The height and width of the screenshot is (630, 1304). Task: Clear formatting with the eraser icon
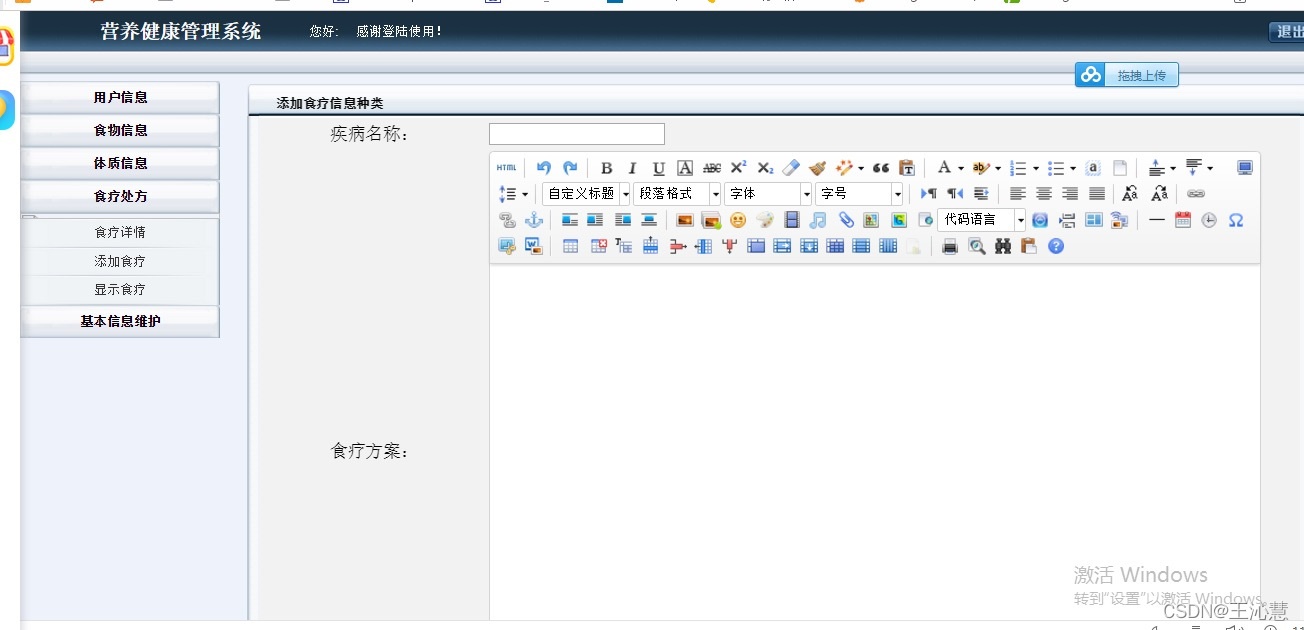[x=790, y=167]
